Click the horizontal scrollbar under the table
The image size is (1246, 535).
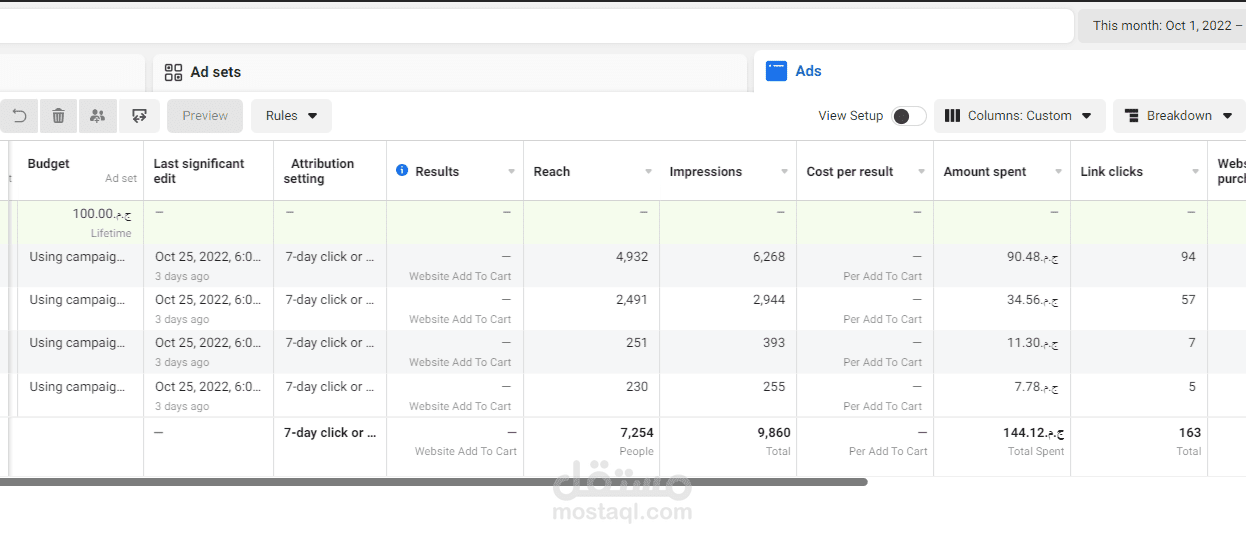433,482
